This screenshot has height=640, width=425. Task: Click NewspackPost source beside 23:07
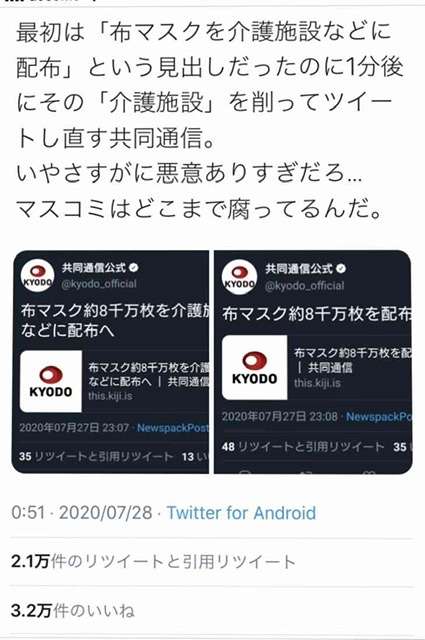coord(173,428)
